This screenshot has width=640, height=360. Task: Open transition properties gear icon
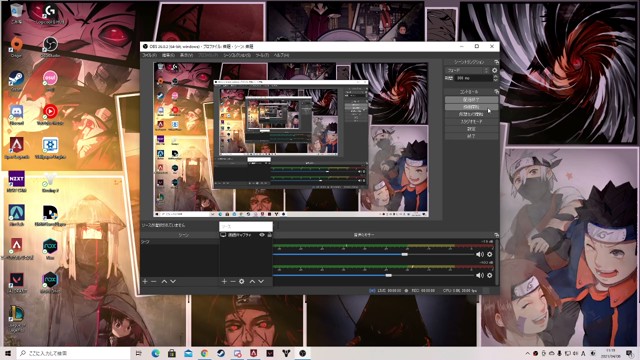click(495, 70)
